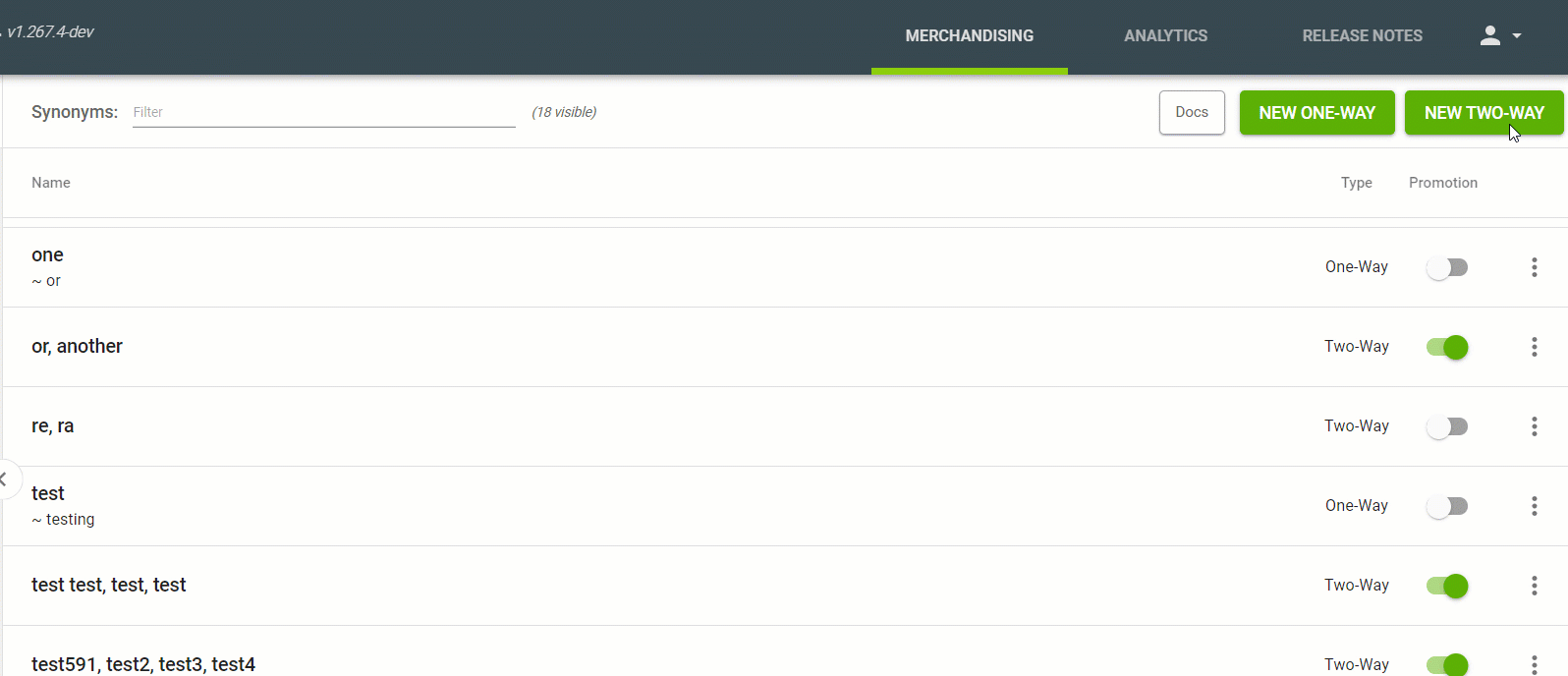The width and height of the screenshot is (1568, 676).
Task: Expand the collapsed side panel chevron
Action: (x=5, y=479)
